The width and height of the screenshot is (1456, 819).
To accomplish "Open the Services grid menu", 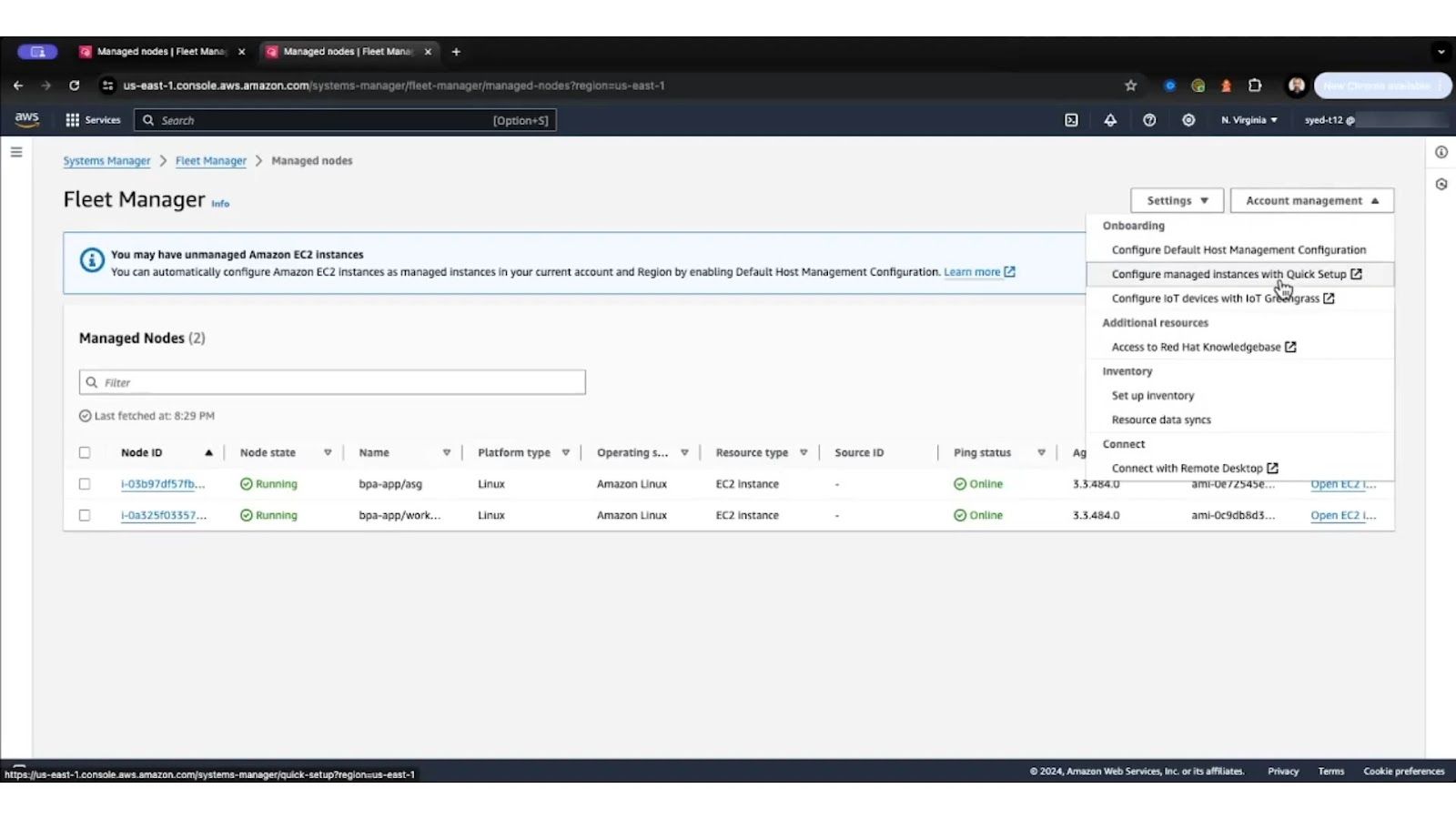I will click(x=93, y=120).
